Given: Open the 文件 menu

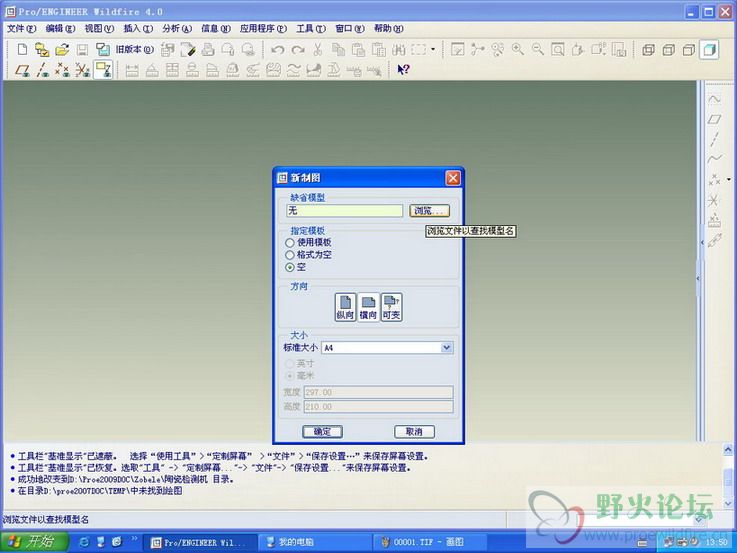Looking at the screenshot, I should pos(22,29).
